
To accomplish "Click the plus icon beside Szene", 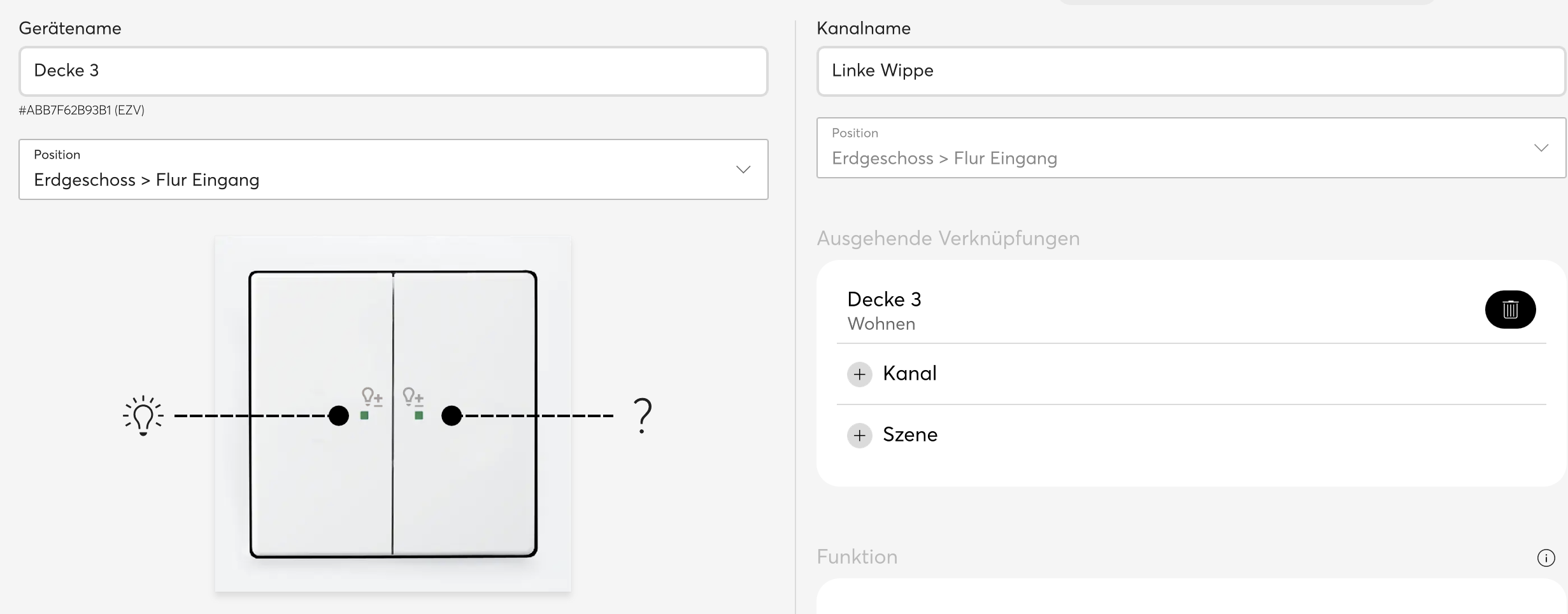I will (859, 436).
